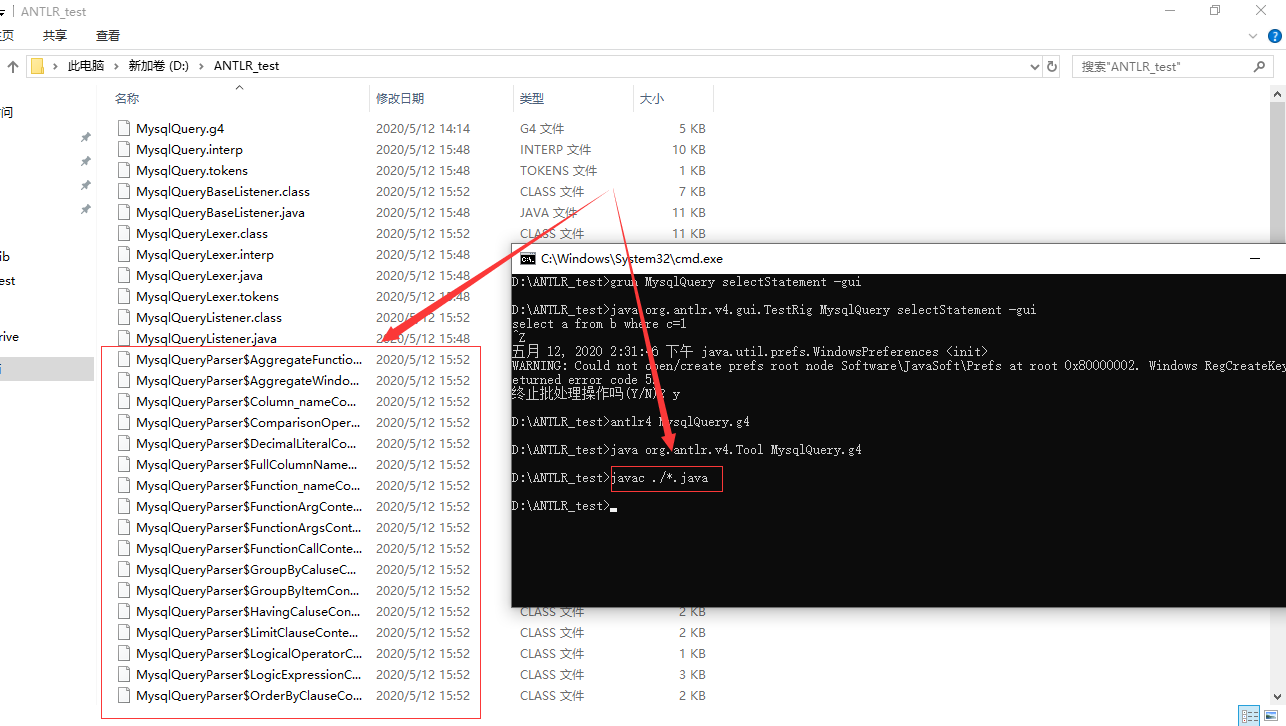Select MysqlQueryParser$LogicExpressionC... file

(248, 674)
